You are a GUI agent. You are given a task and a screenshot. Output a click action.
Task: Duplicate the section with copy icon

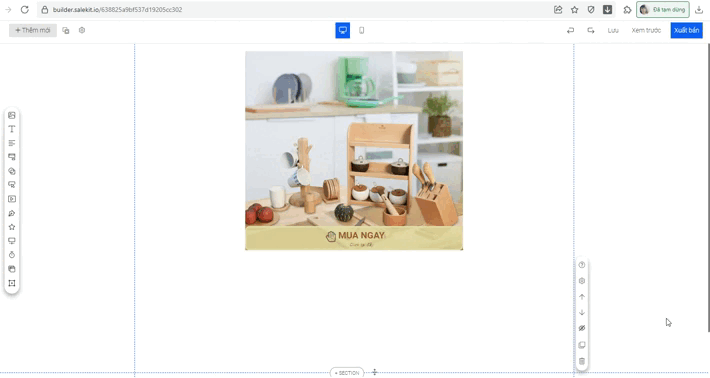click(582, 345)
